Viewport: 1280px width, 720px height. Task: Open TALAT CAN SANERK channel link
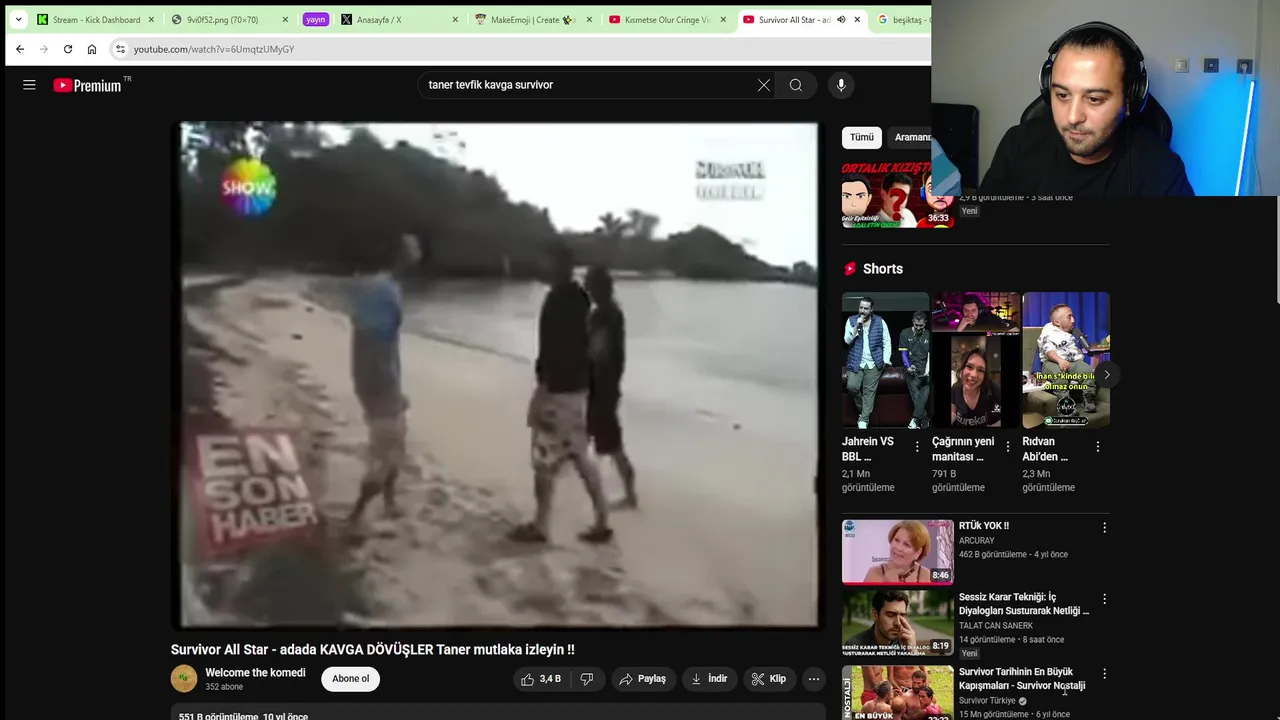996,626
